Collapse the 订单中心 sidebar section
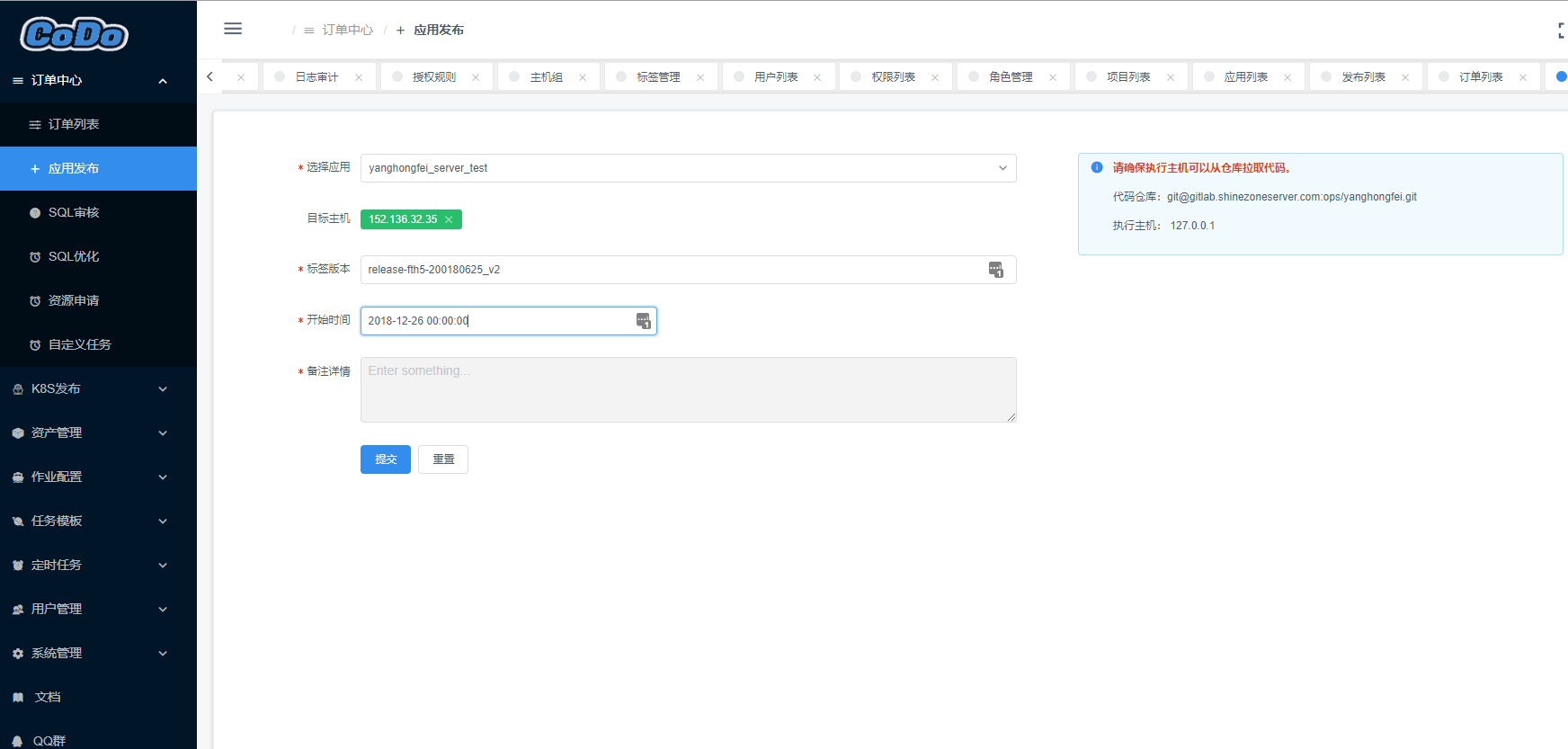The height and width of the screenshot is (749, 1568). [98, 81]
